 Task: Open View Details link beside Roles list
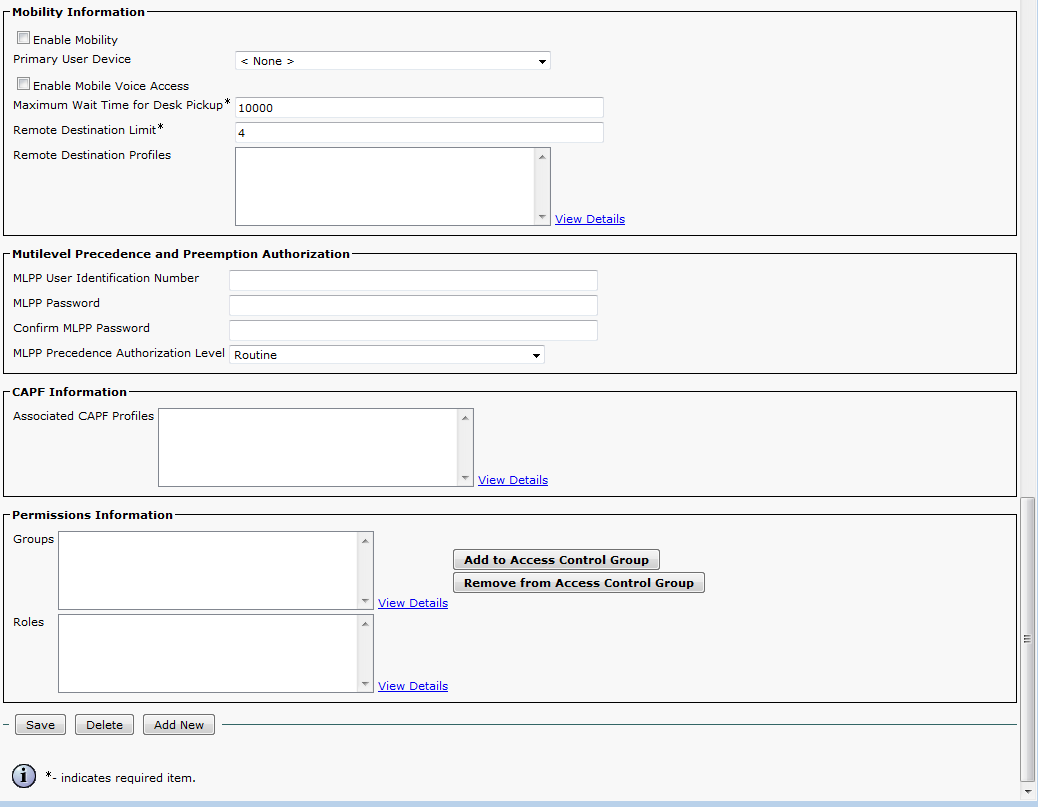(412, 686)
